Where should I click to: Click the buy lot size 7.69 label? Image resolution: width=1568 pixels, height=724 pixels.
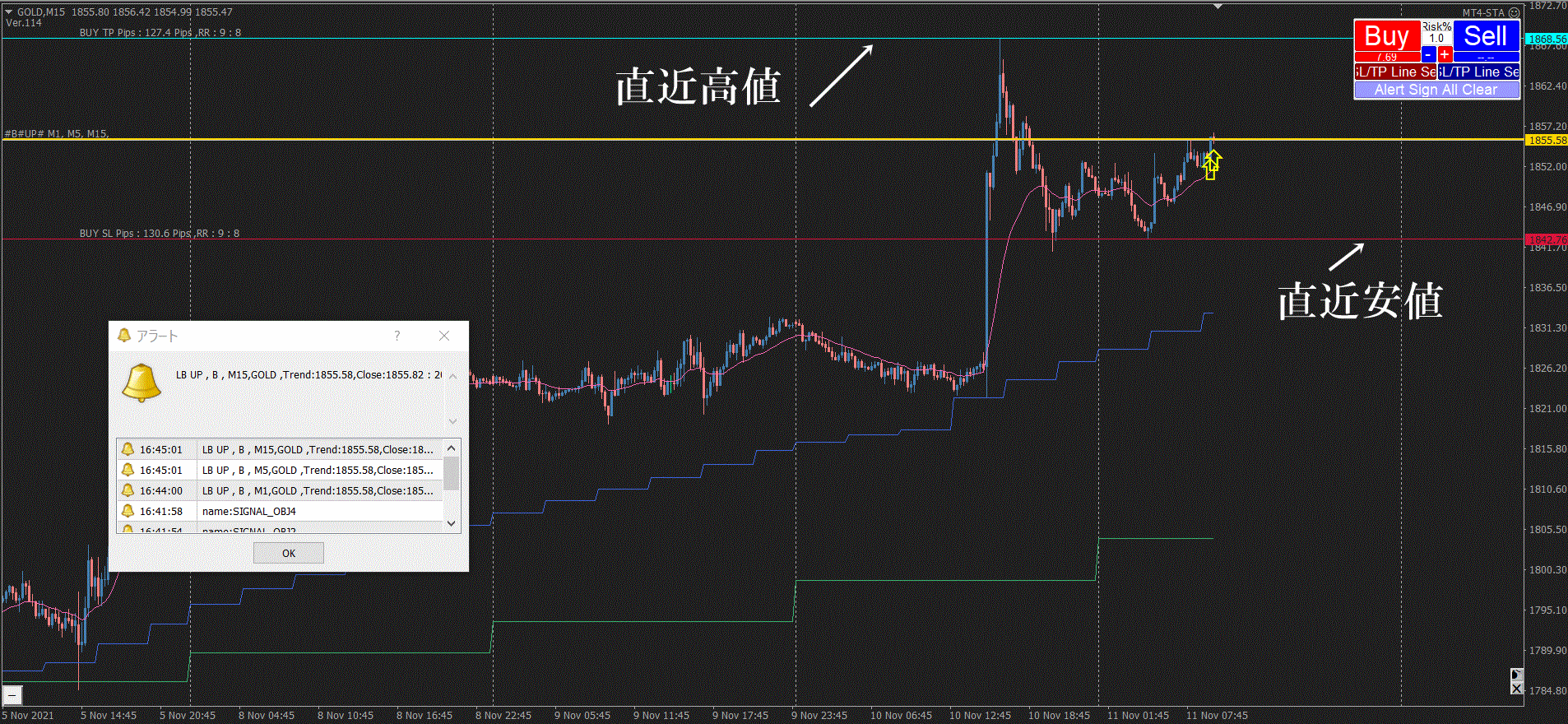pos(1387,57)
